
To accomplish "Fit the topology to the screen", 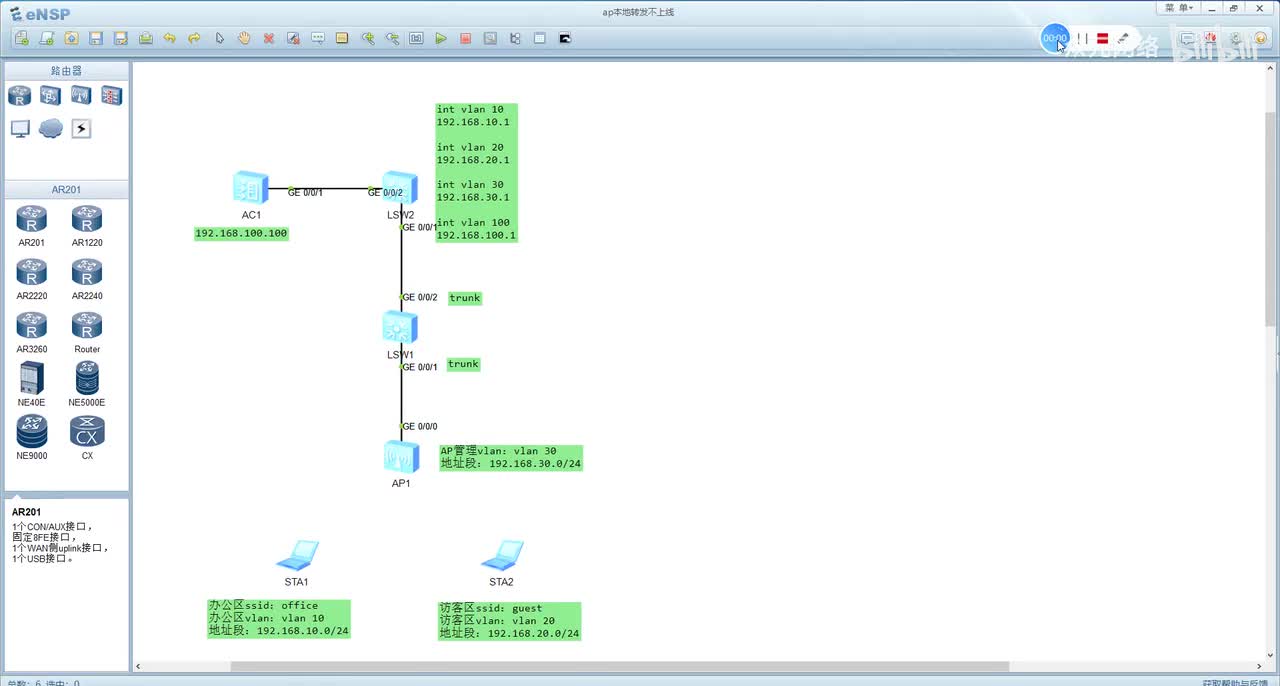I will click(416, 38).
